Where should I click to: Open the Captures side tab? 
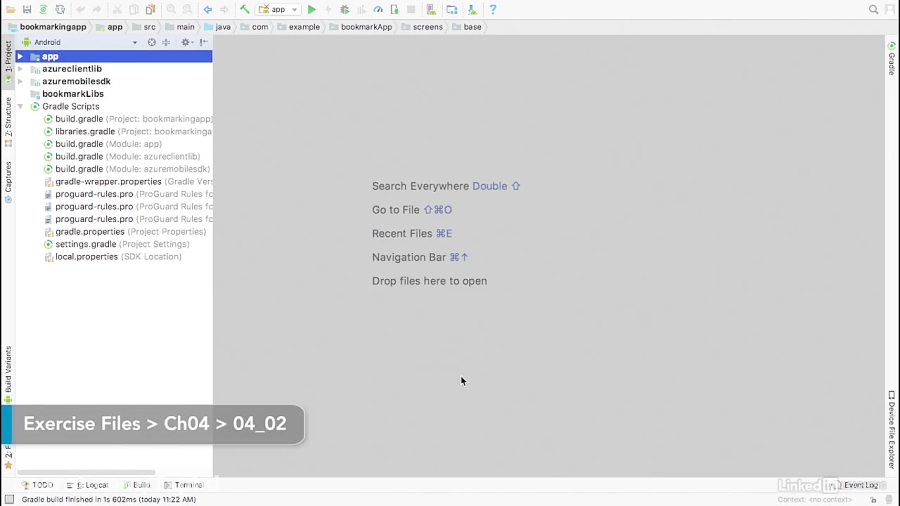point(8,182)
